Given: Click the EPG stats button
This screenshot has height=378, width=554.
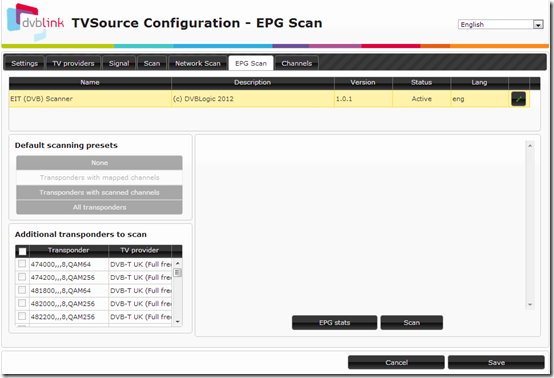Looking at the screenshot, I should (334, 323).
